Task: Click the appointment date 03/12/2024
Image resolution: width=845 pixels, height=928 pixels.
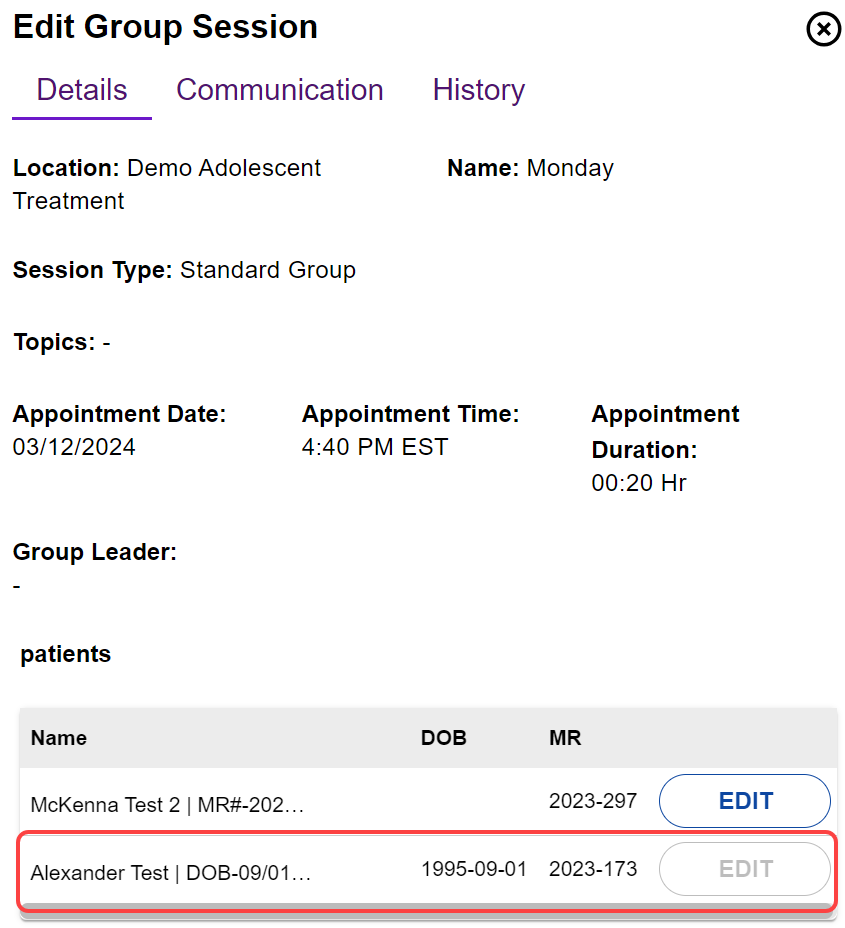Action: point(74,447)
